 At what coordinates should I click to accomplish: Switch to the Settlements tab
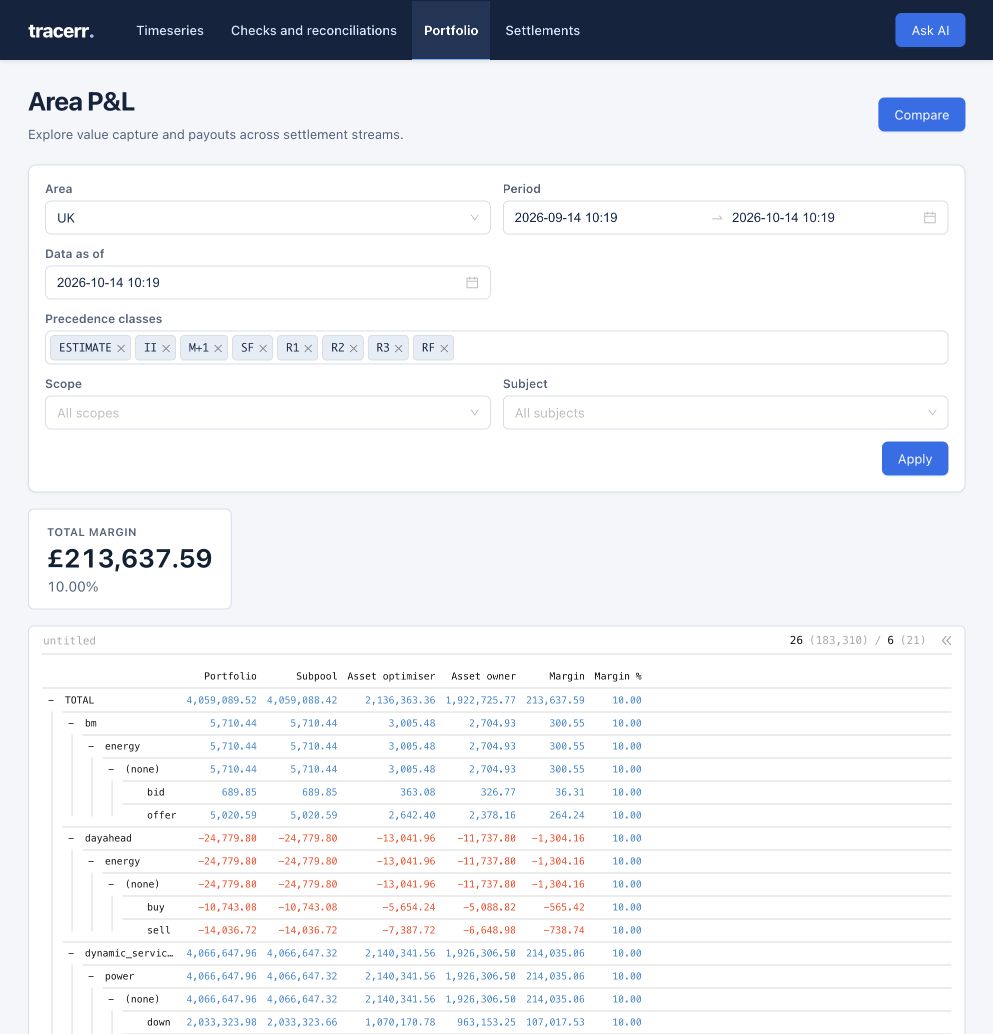click(x=543, y=30)
